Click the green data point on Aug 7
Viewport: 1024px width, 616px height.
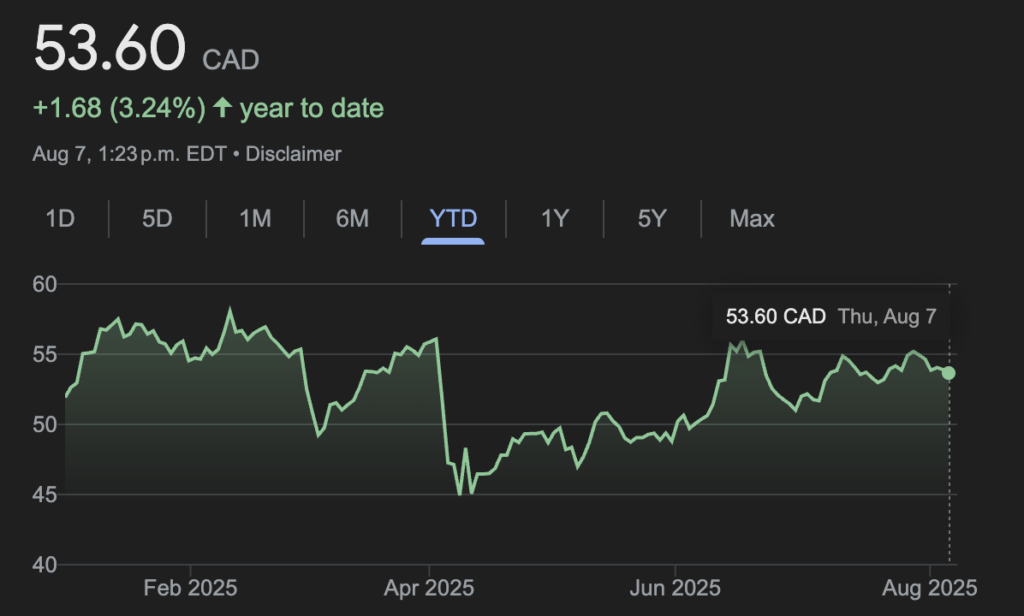point(948,373)
